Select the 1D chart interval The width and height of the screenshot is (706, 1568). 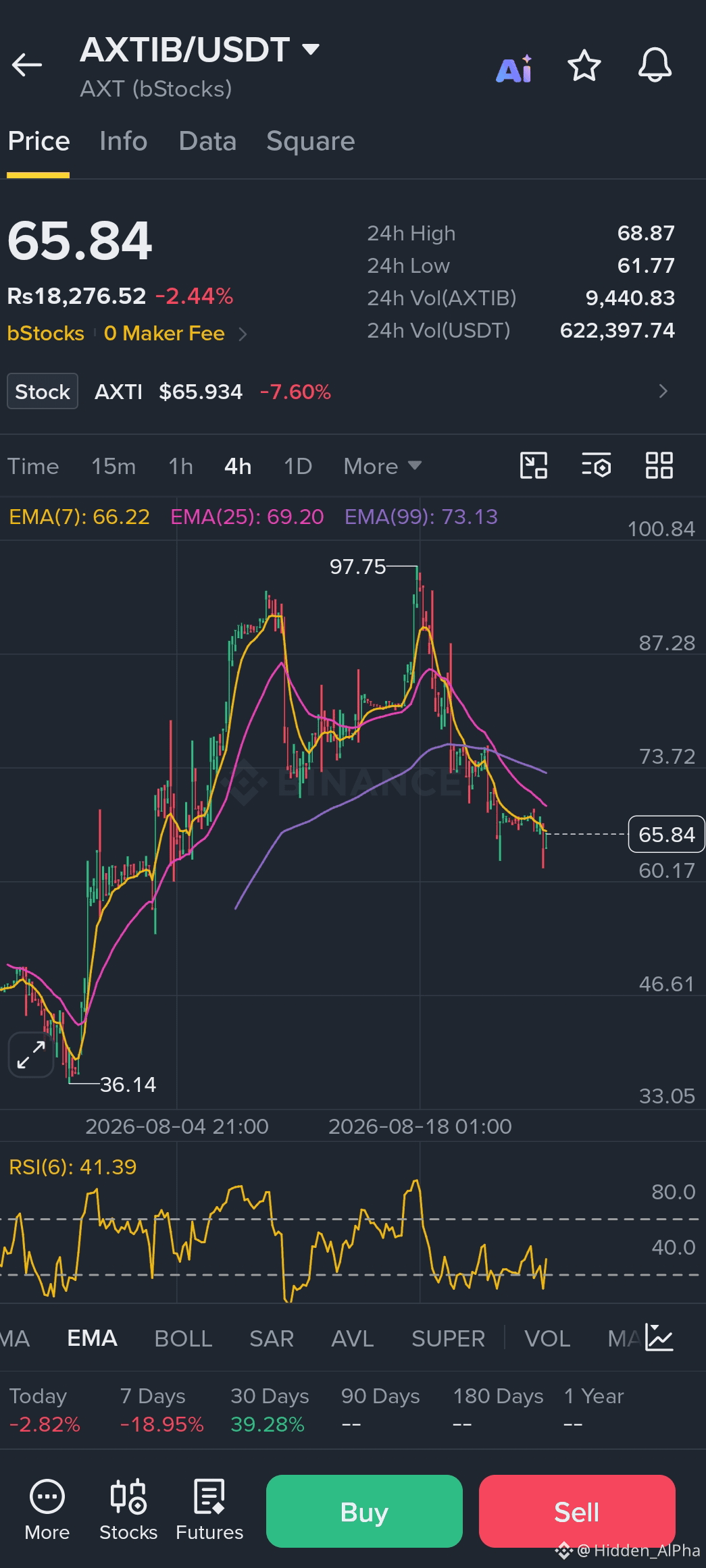tap(298, 467)
